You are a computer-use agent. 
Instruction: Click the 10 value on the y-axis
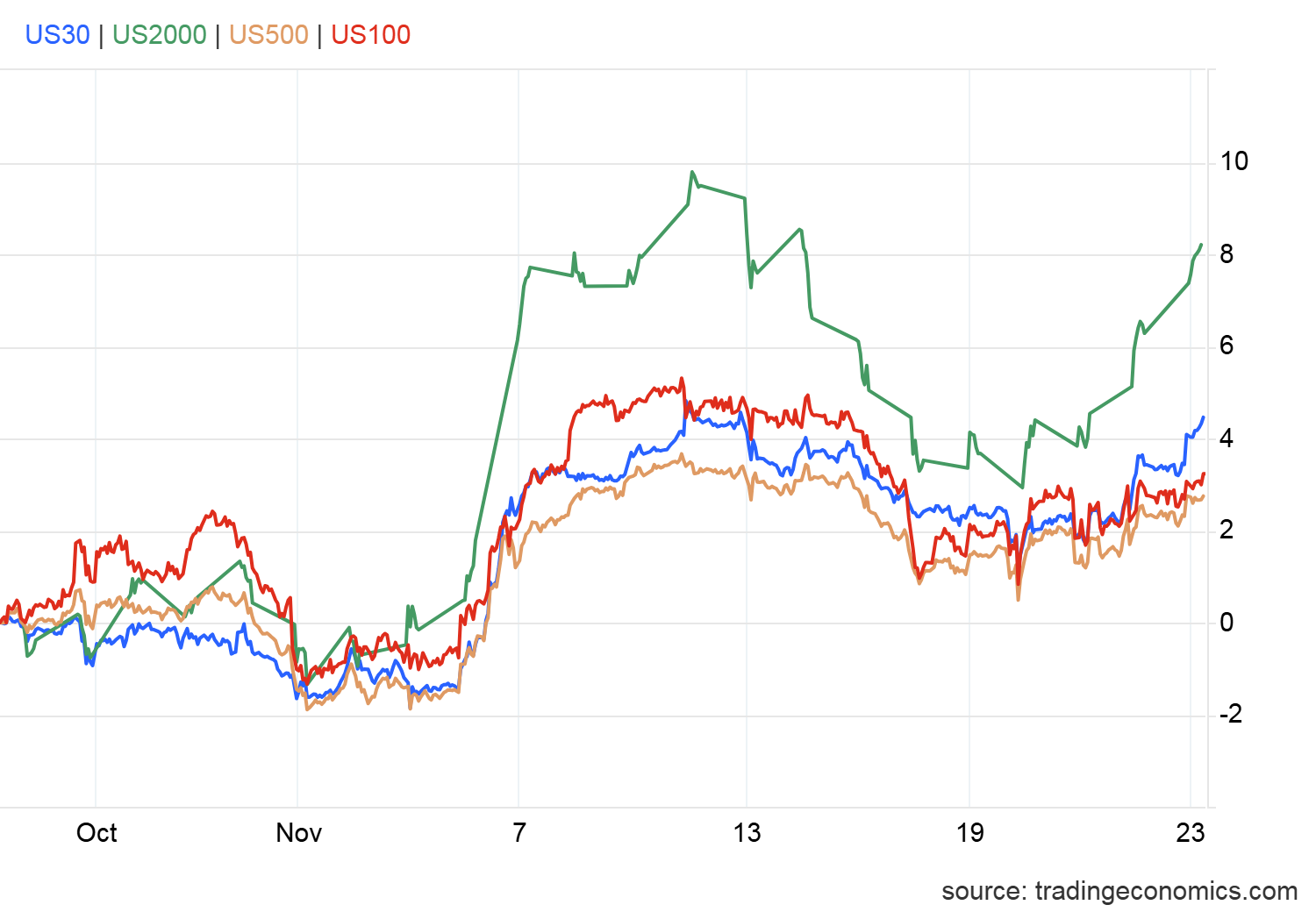coord(1234,161)
